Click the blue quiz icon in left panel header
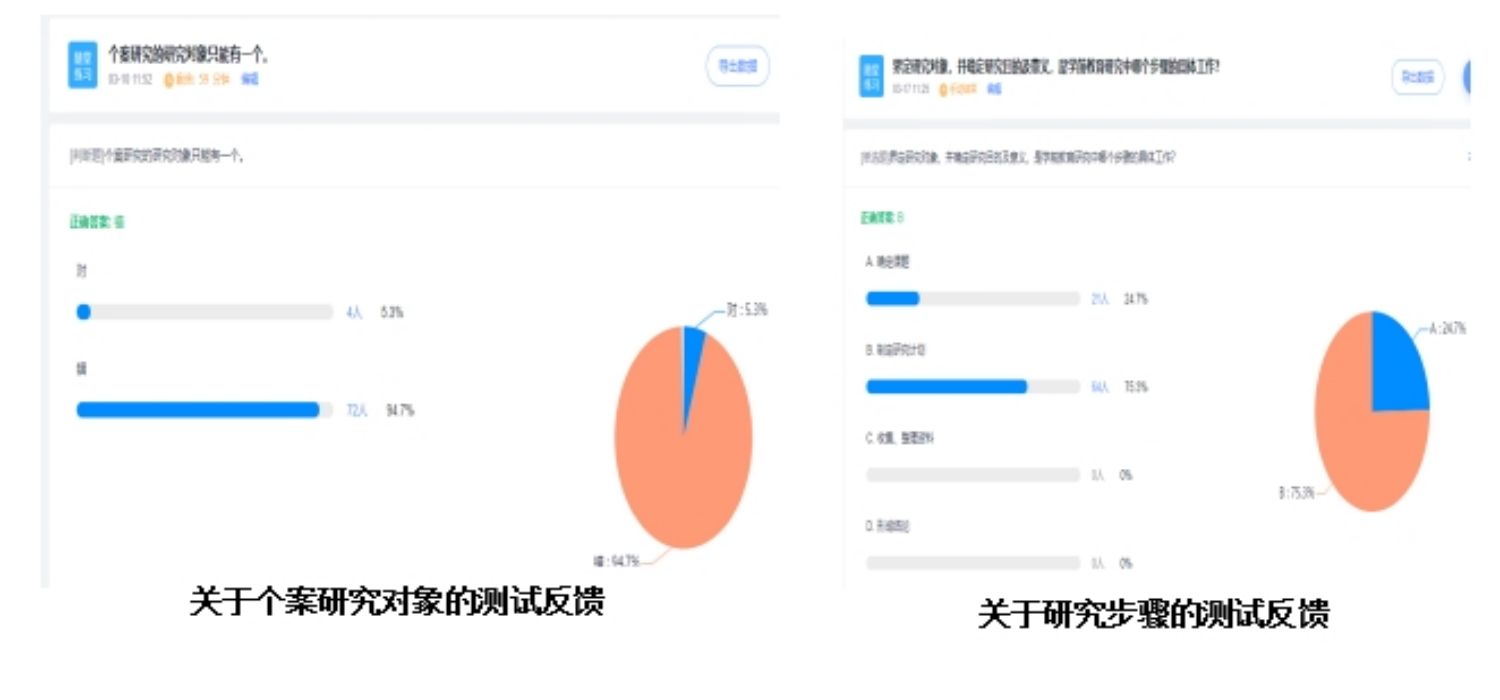Screen dimensions: 1500x700 pyautogui.click(x=82, y=65)
